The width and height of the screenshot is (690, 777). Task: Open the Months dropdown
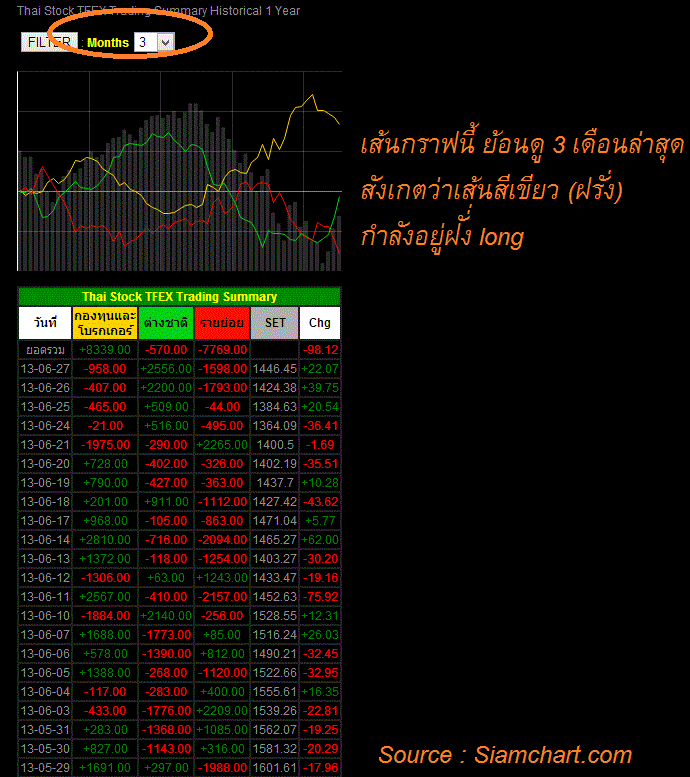(x=154, y=42)
